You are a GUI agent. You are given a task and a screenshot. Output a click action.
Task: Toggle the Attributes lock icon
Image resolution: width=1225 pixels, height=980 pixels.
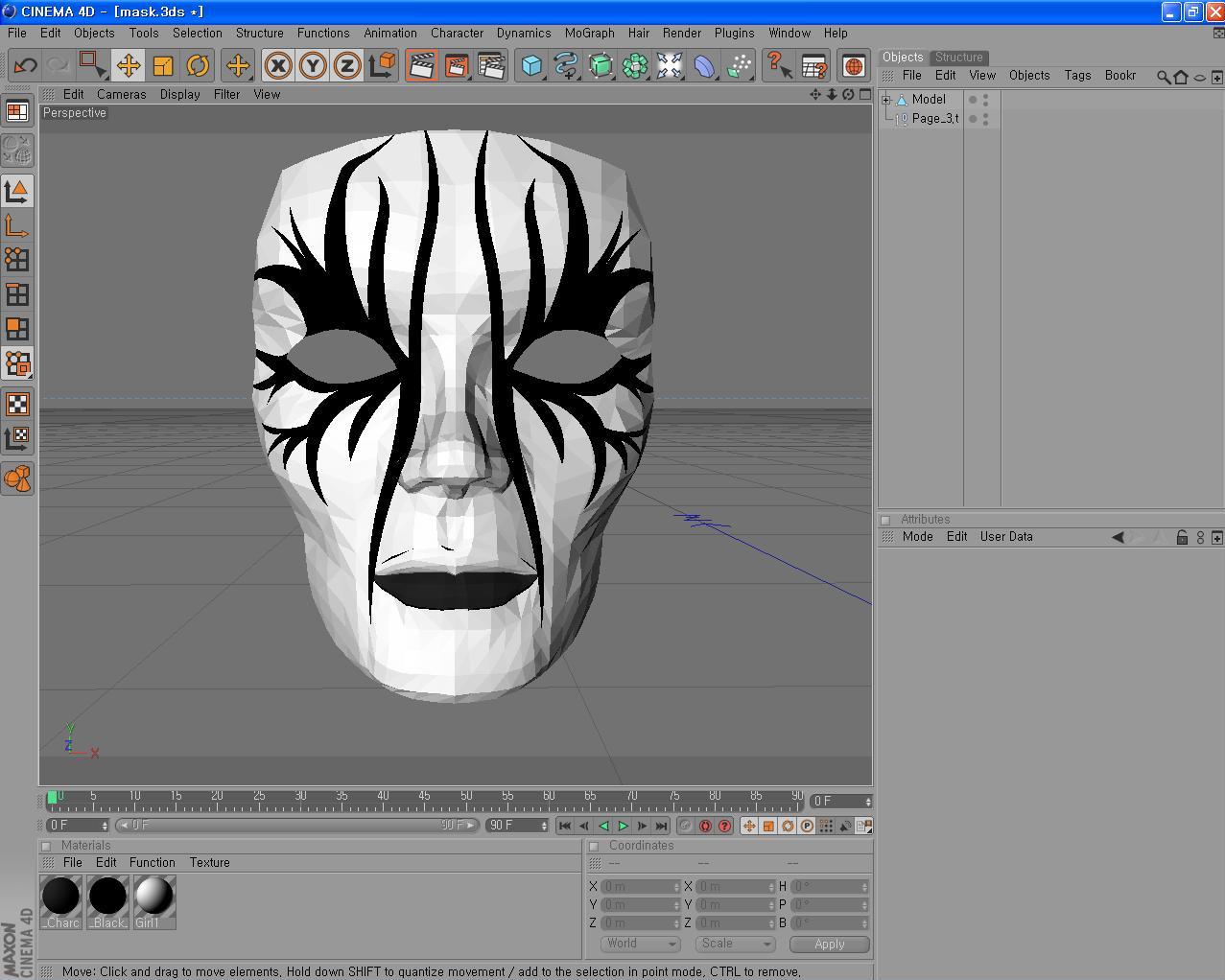[x=1182, y=537]
